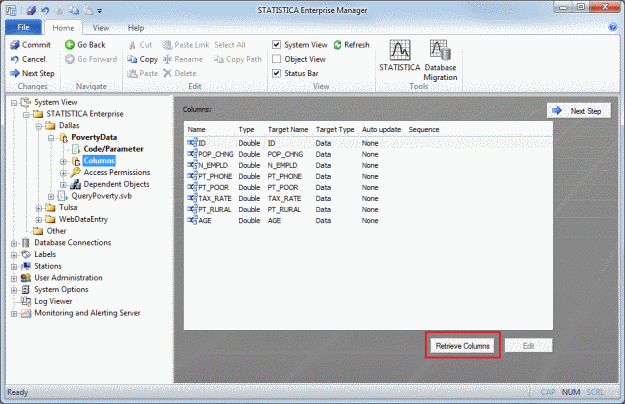Click the Sequence column header
Image resolution: width=625 pixels, height=404 pixels.
424,129
